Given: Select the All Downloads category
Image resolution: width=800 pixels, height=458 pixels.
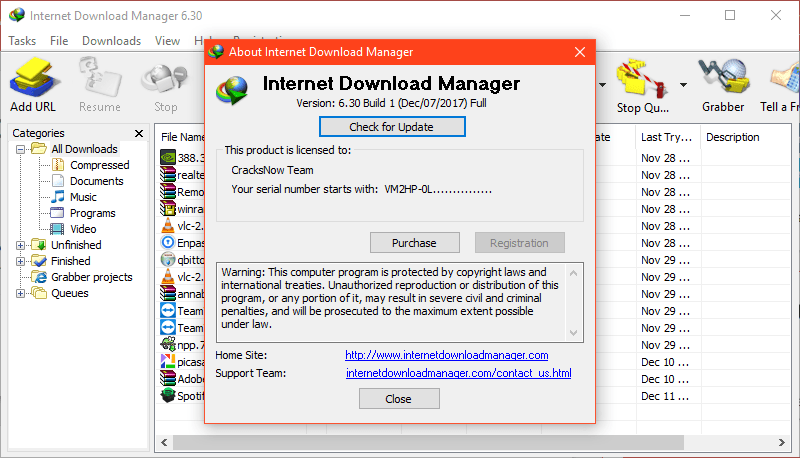Looking at the screenshot, I should click(x=84, y=149).
